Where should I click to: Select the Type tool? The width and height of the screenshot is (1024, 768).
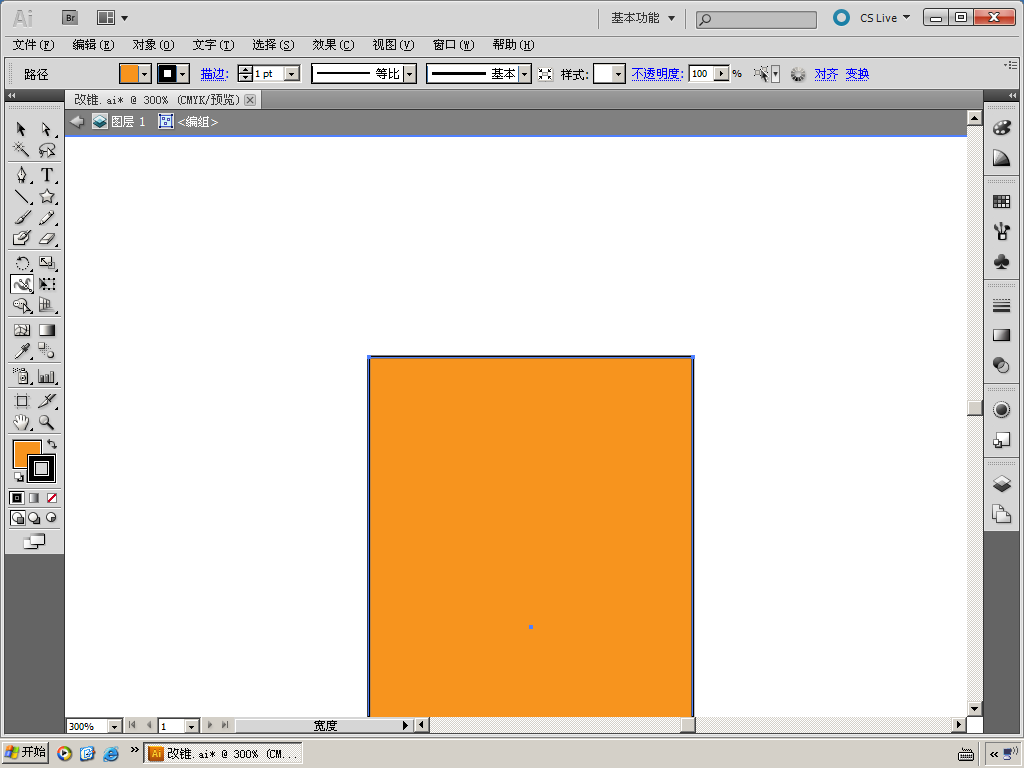[x=46, y=175]
